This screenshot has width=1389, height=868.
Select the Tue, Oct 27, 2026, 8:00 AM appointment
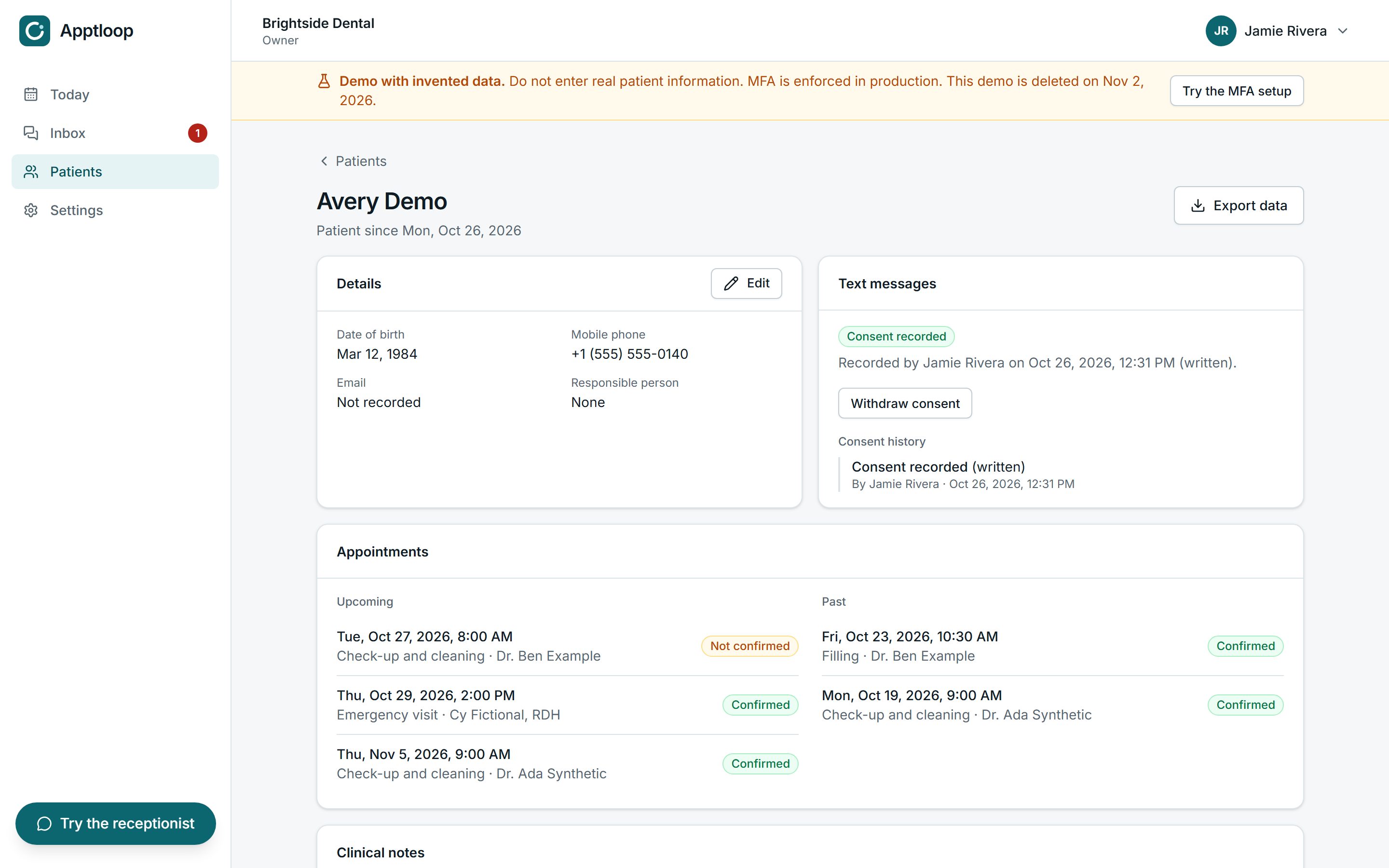(567, 646)
